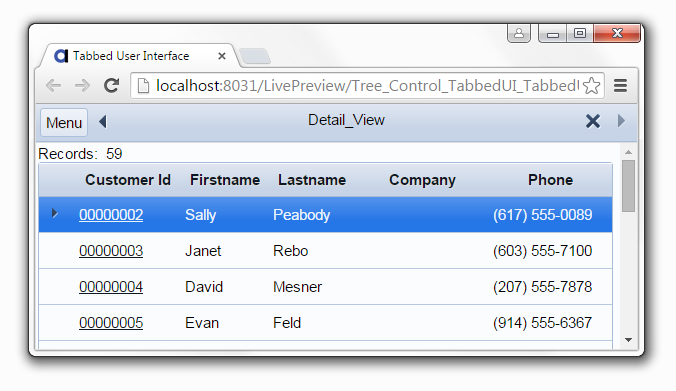Select the Peabody last name cell
This screenshot has height=391, width=676.
pyautogui.click(x=301, y=215)
